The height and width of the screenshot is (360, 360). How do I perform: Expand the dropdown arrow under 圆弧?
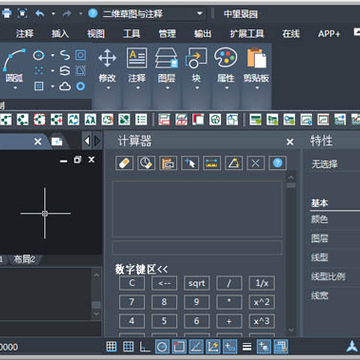pyautogui.click(x=15, y=88)
